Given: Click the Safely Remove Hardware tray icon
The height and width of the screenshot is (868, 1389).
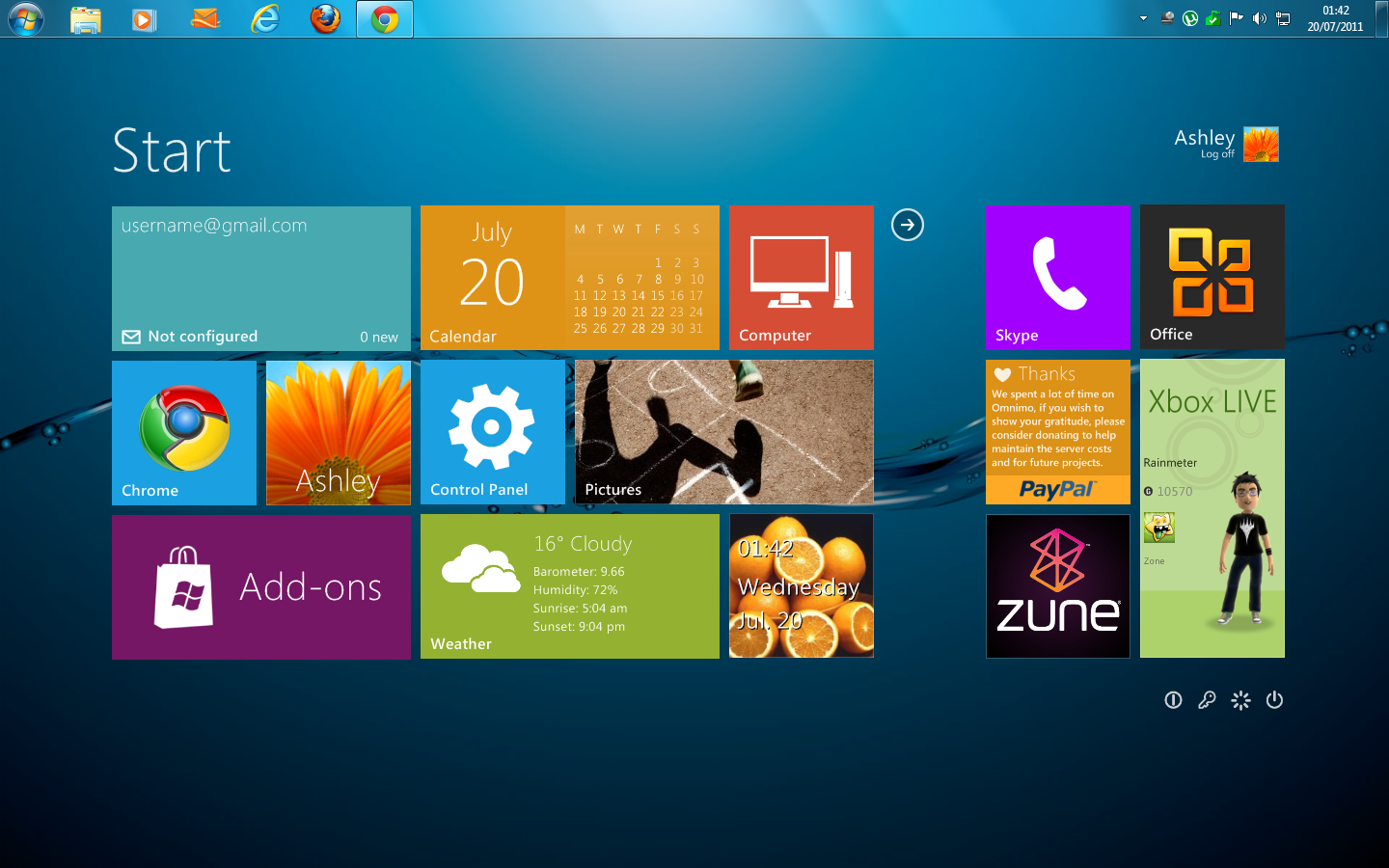Looking at the screenshot, I should pos(1167,18).
